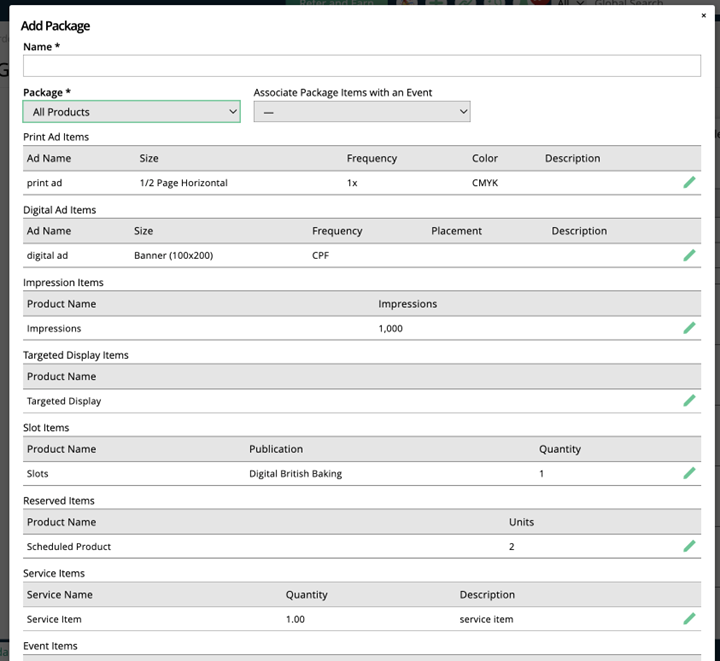This screenshot has height=661, width=720.
Task: Edit the digital ad row pencil icon
Action: click(689, 255)
